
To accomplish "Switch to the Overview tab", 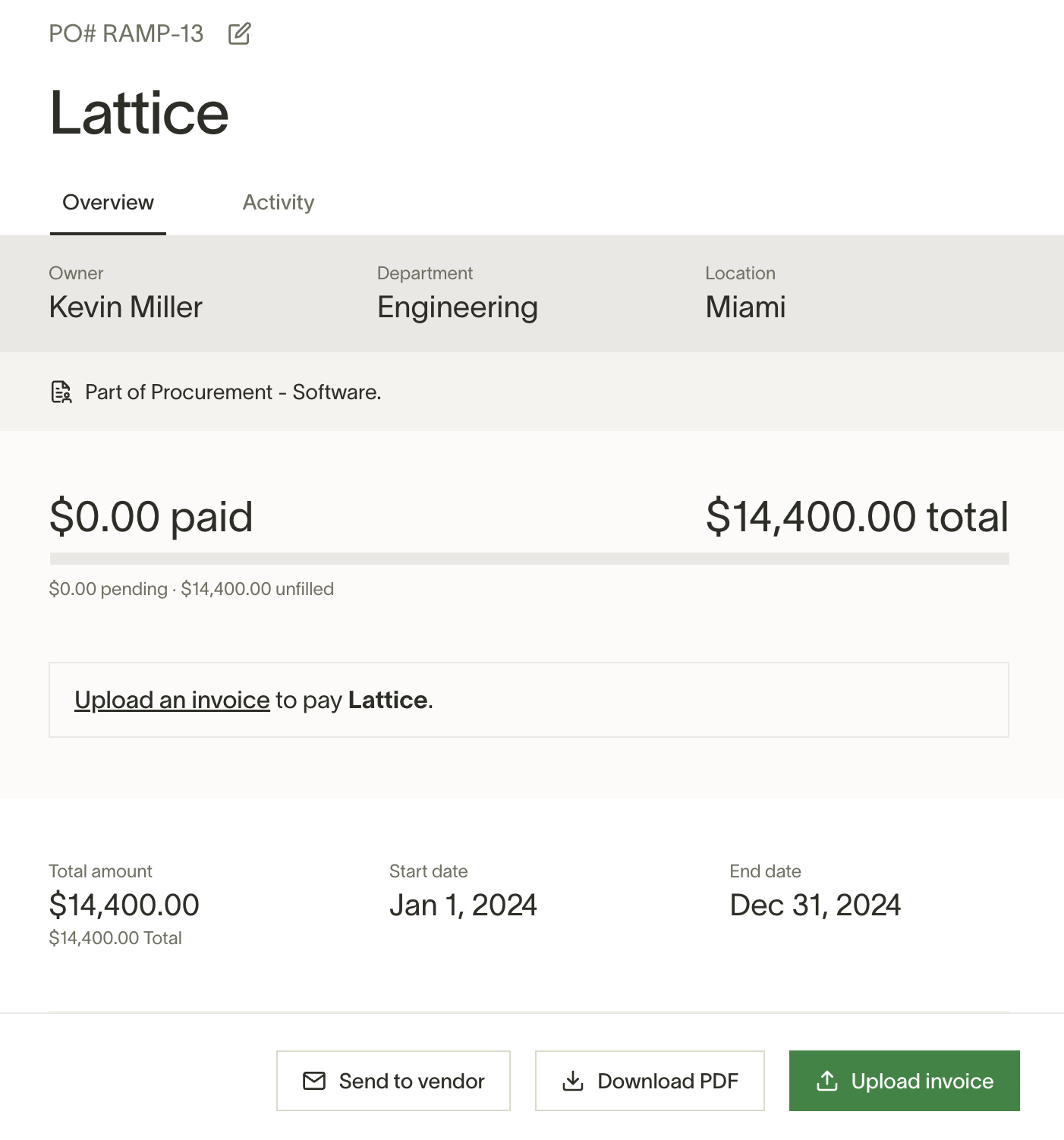I will click(x=108, y=203).
